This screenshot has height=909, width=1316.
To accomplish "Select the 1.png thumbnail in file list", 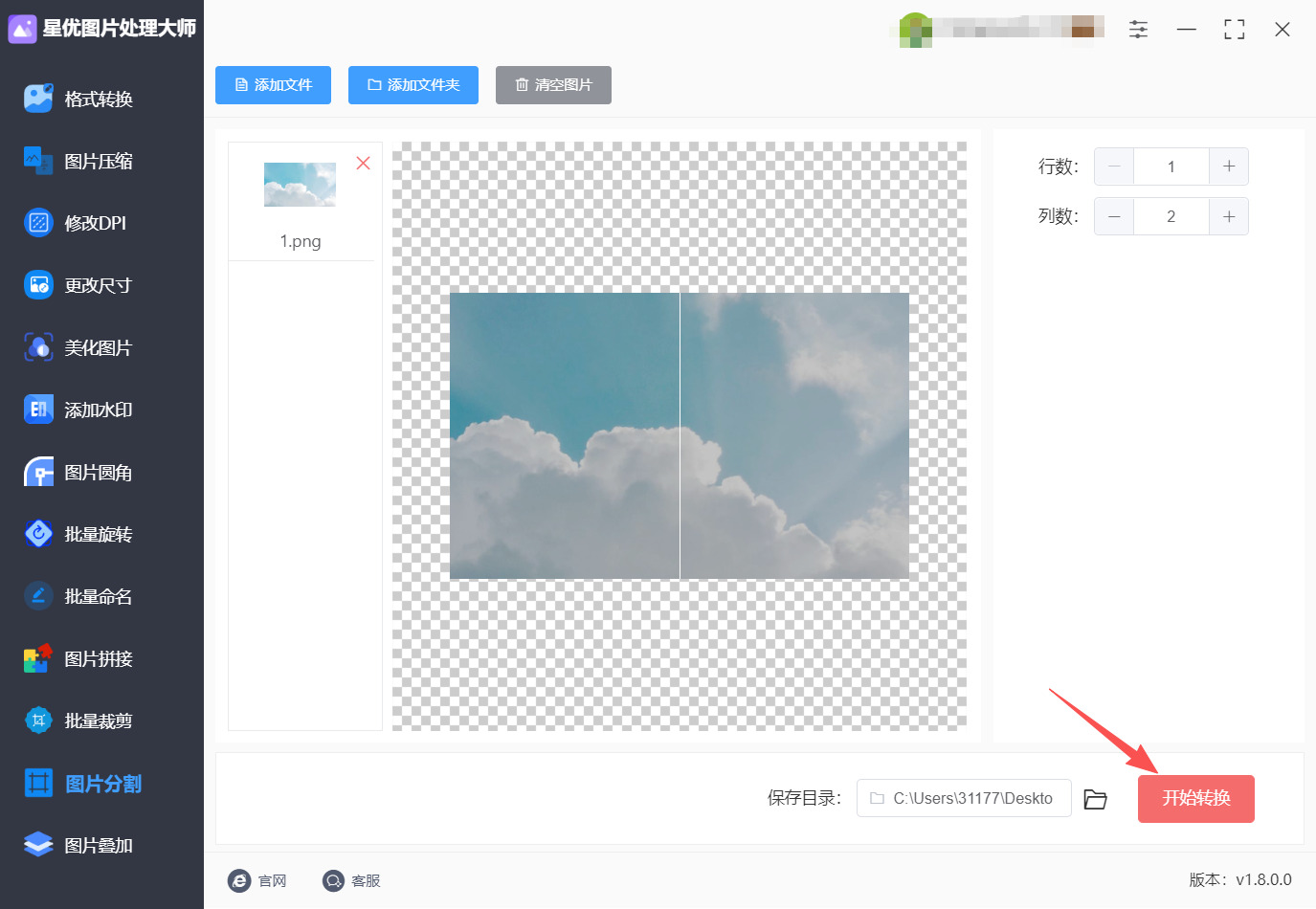I will pyautogui.click(x=300, y=185).
